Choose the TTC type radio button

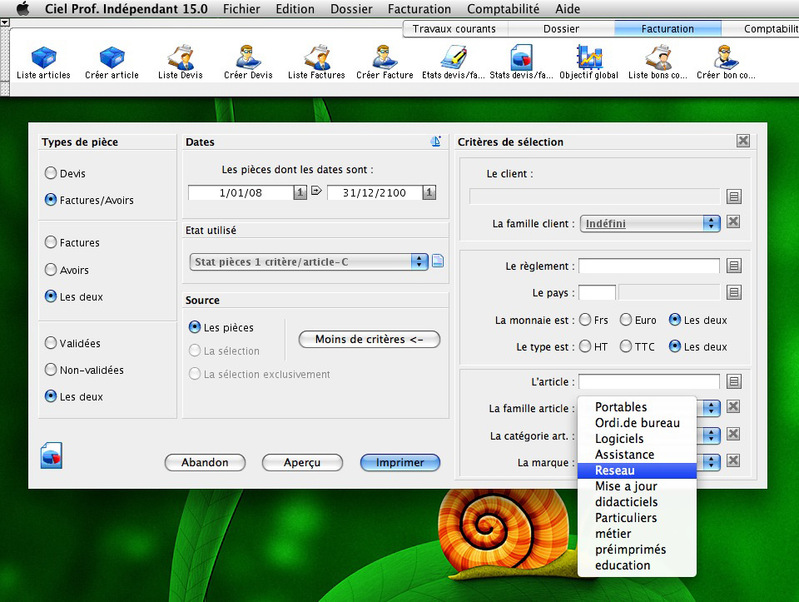pos(626,347)
